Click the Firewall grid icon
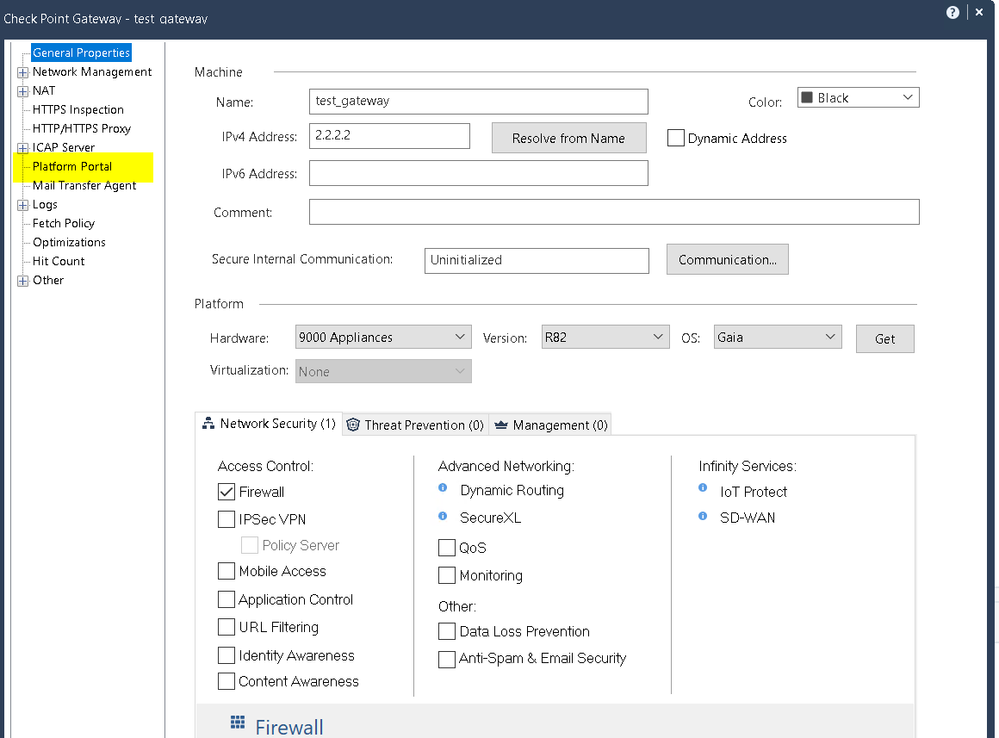This screenshot has width=999, height=738. (238, 722)
